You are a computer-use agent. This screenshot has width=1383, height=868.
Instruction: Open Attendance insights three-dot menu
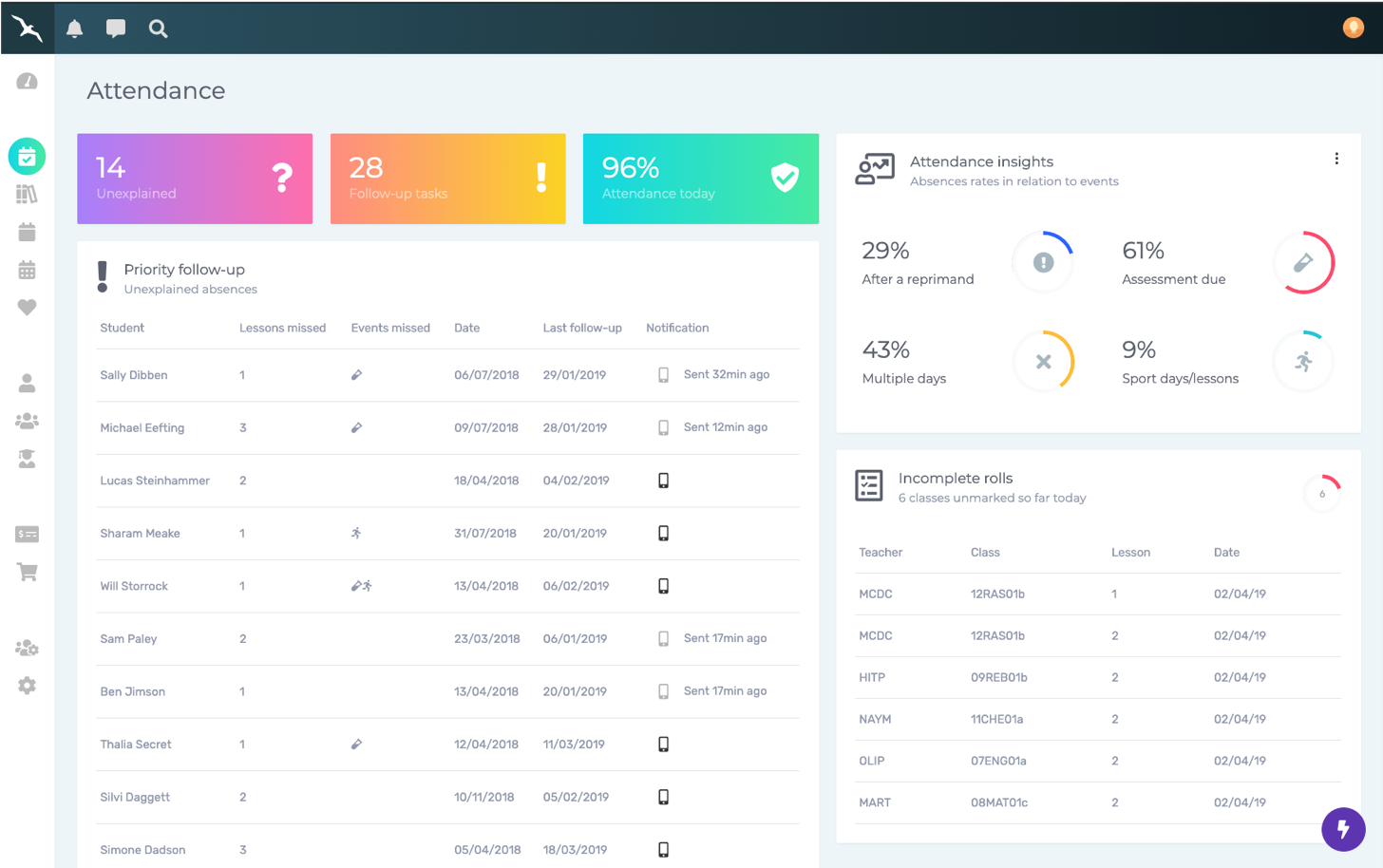pos(1336,159)
